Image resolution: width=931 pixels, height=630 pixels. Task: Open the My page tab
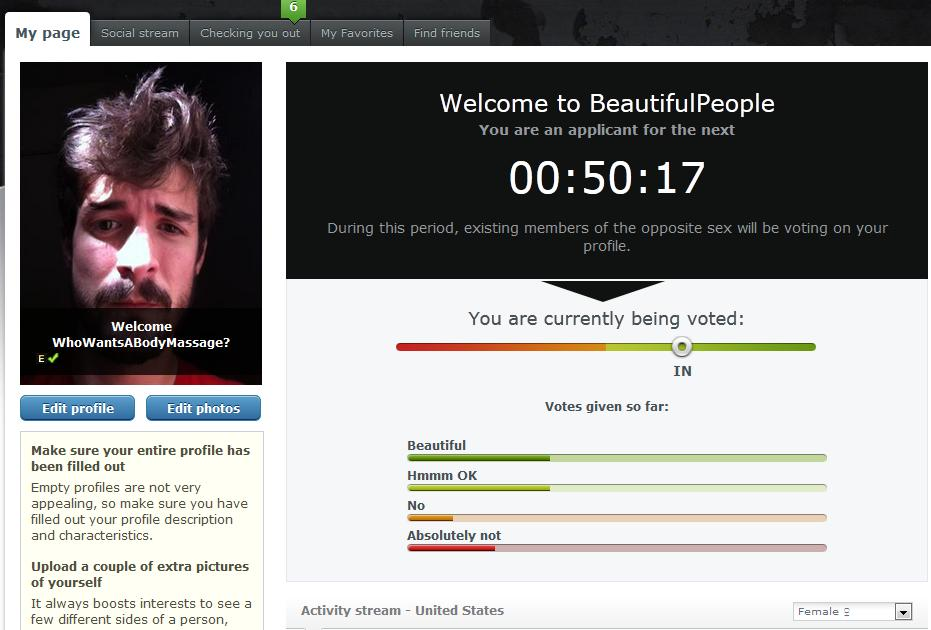48,31
